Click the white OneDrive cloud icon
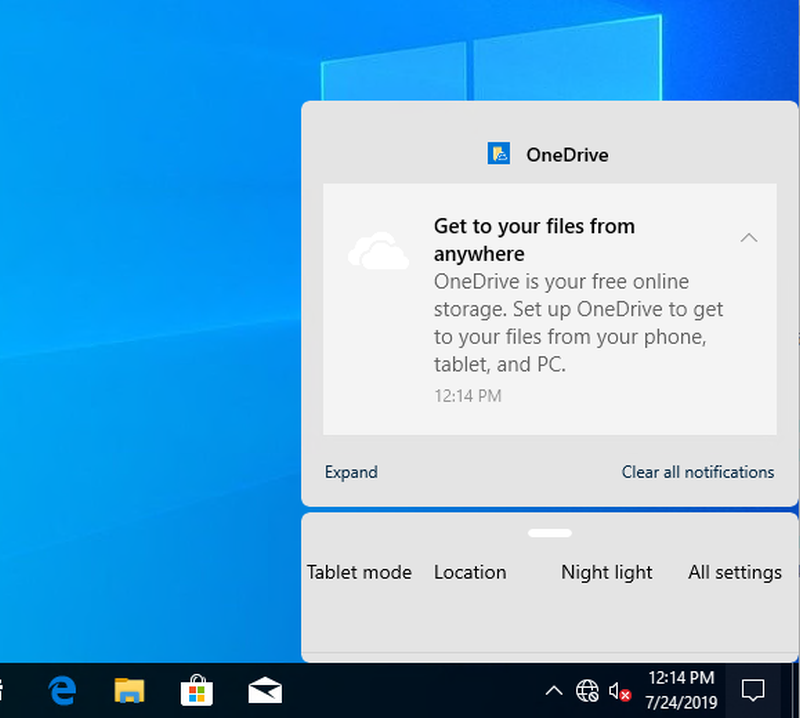 click(378, 251)
